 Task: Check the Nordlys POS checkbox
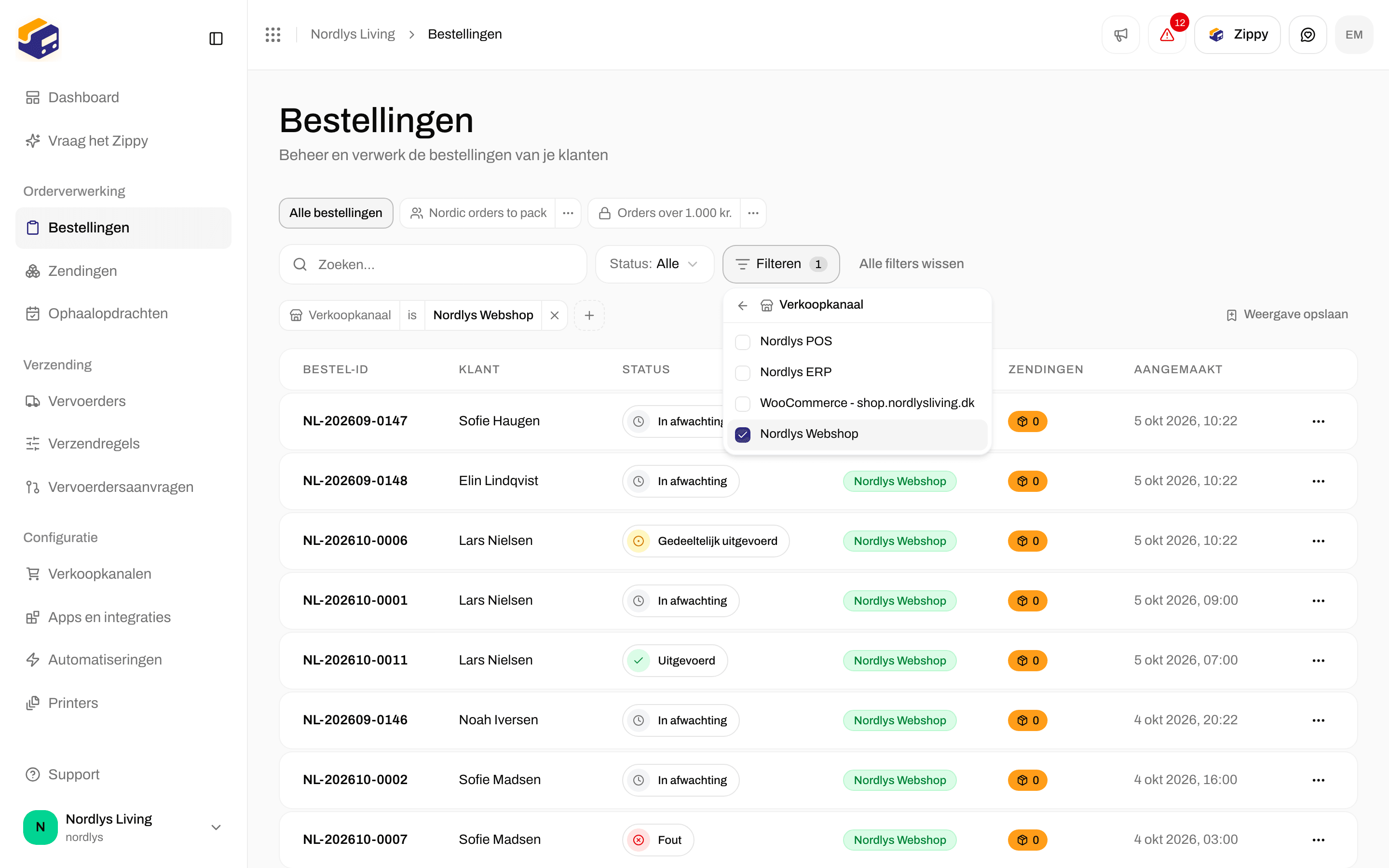pos(743,341)
